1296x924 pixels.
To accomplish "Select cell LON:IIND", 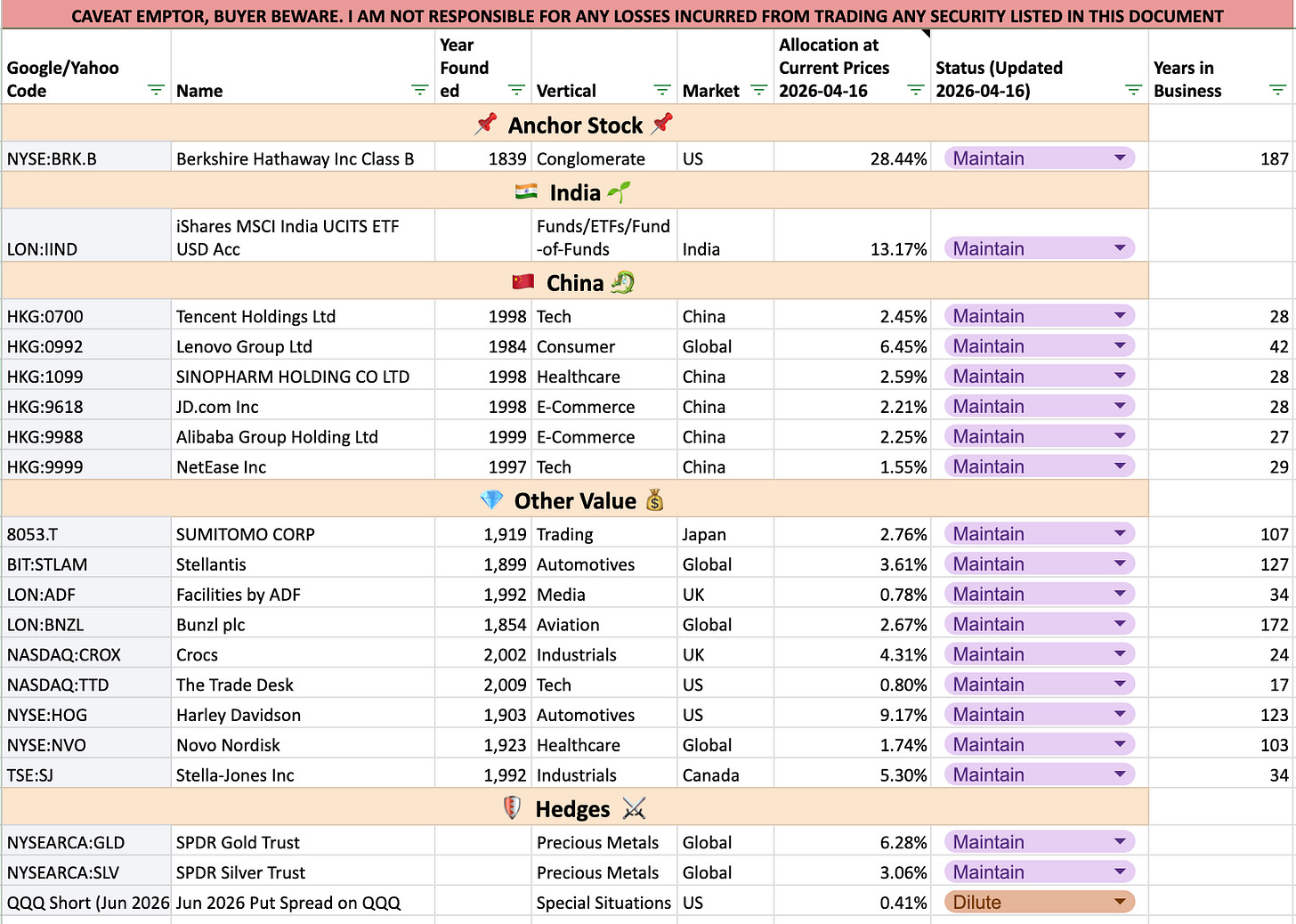I will coord(86,236).
